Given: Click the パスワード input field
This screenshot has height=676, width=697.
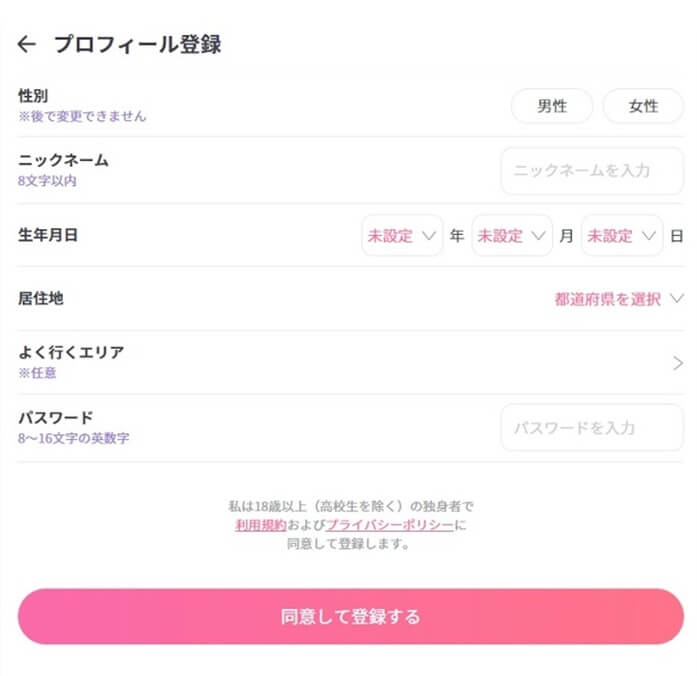Looking at the screenshot, I should 592,428.
